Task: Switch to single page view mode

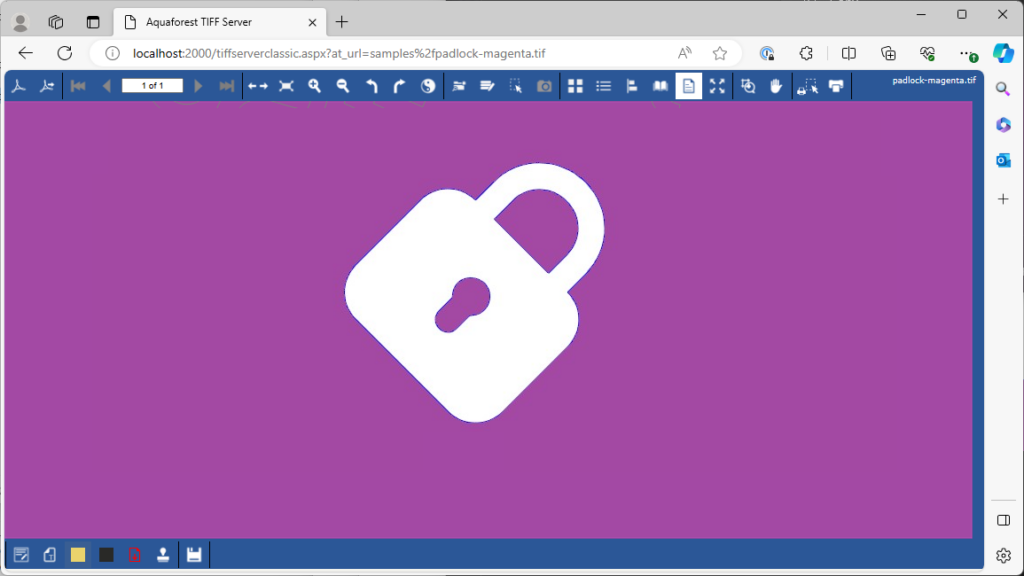Action: click(688, 86)
